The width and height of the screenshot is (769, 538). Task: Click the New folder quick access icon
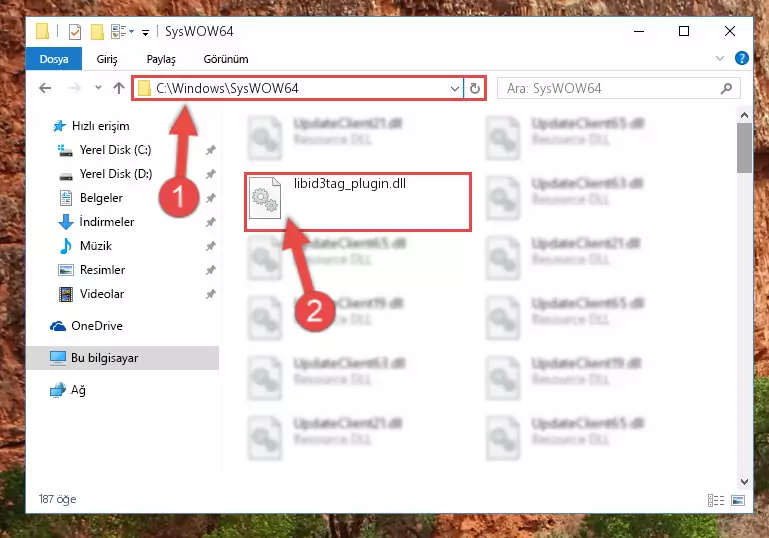click(x=97, y=32)
